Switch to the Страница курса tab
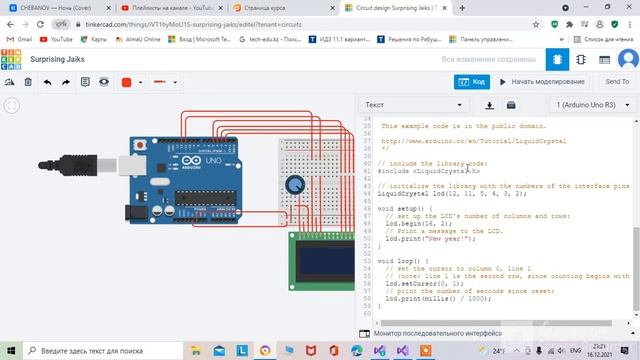 click(283, 8)
